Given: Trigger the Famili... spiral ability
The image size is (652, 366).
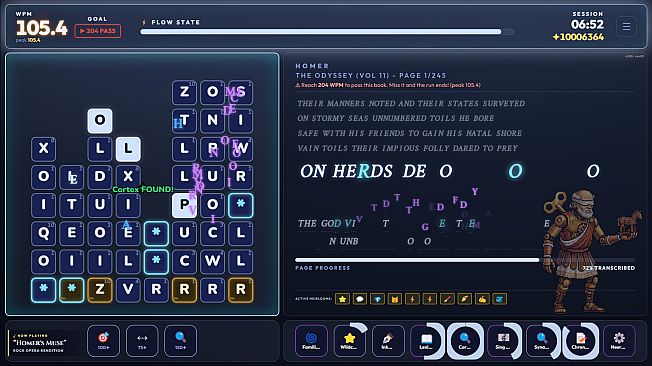Looking at the screenshot, I should (x=311, y=341).
